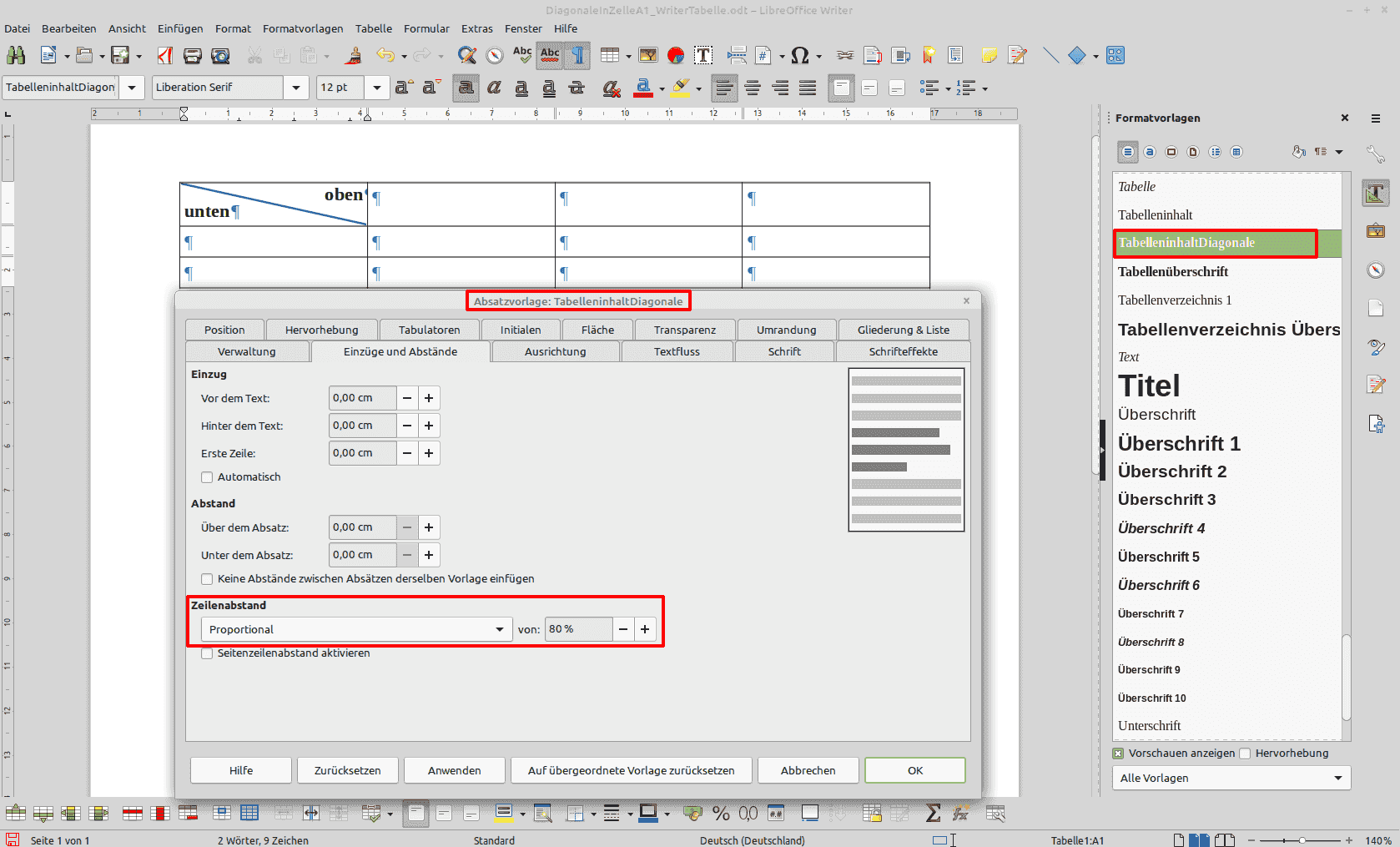Open sidebar Gallery icon
The height and width of the screenshot is (847, 1400).
coord(1376,230)
